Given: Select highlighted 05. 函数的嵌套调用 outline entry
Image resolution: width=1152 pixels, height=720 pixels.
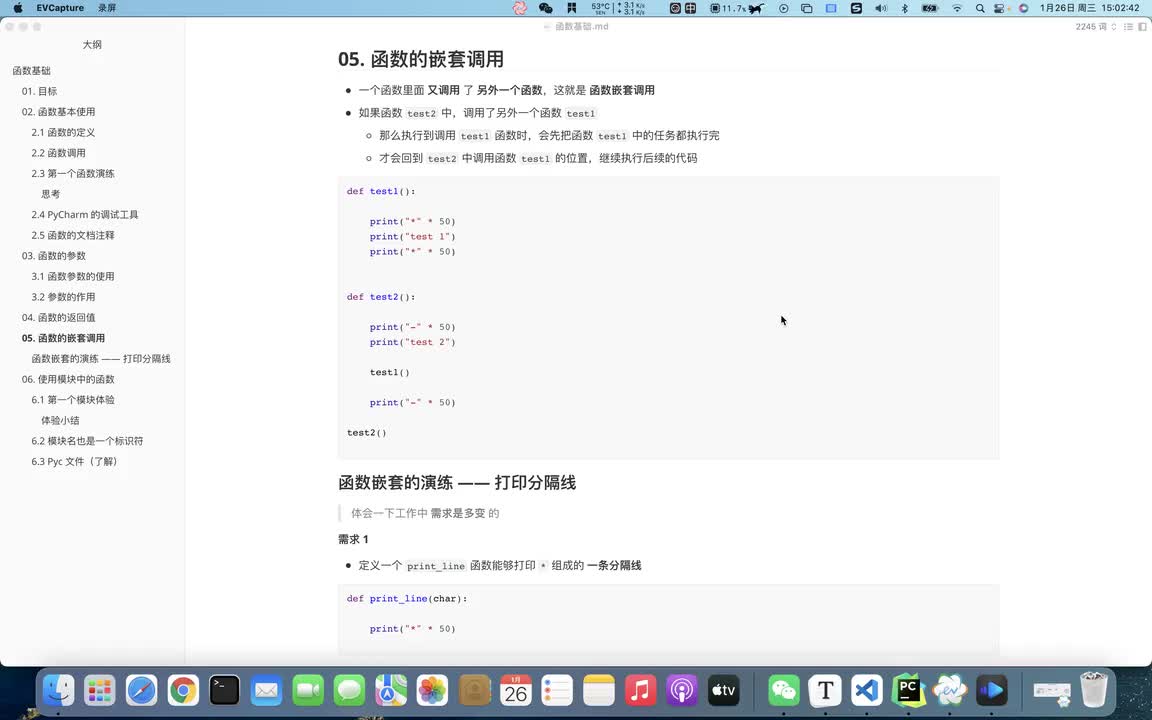Looking at the screenshot, I should point(63,338).
